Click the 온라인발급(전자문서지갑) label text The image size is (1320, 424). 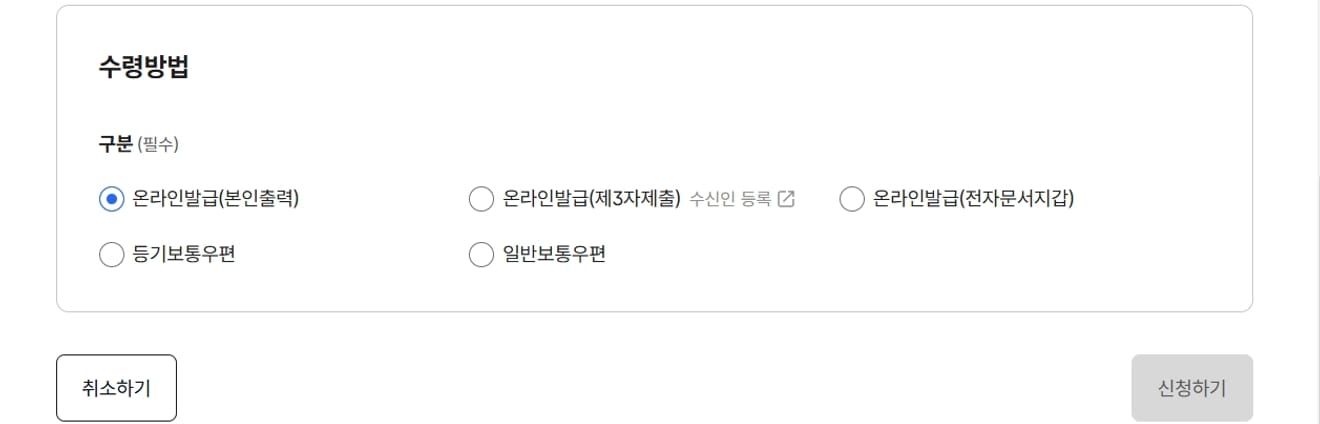(x=974, y=199)
